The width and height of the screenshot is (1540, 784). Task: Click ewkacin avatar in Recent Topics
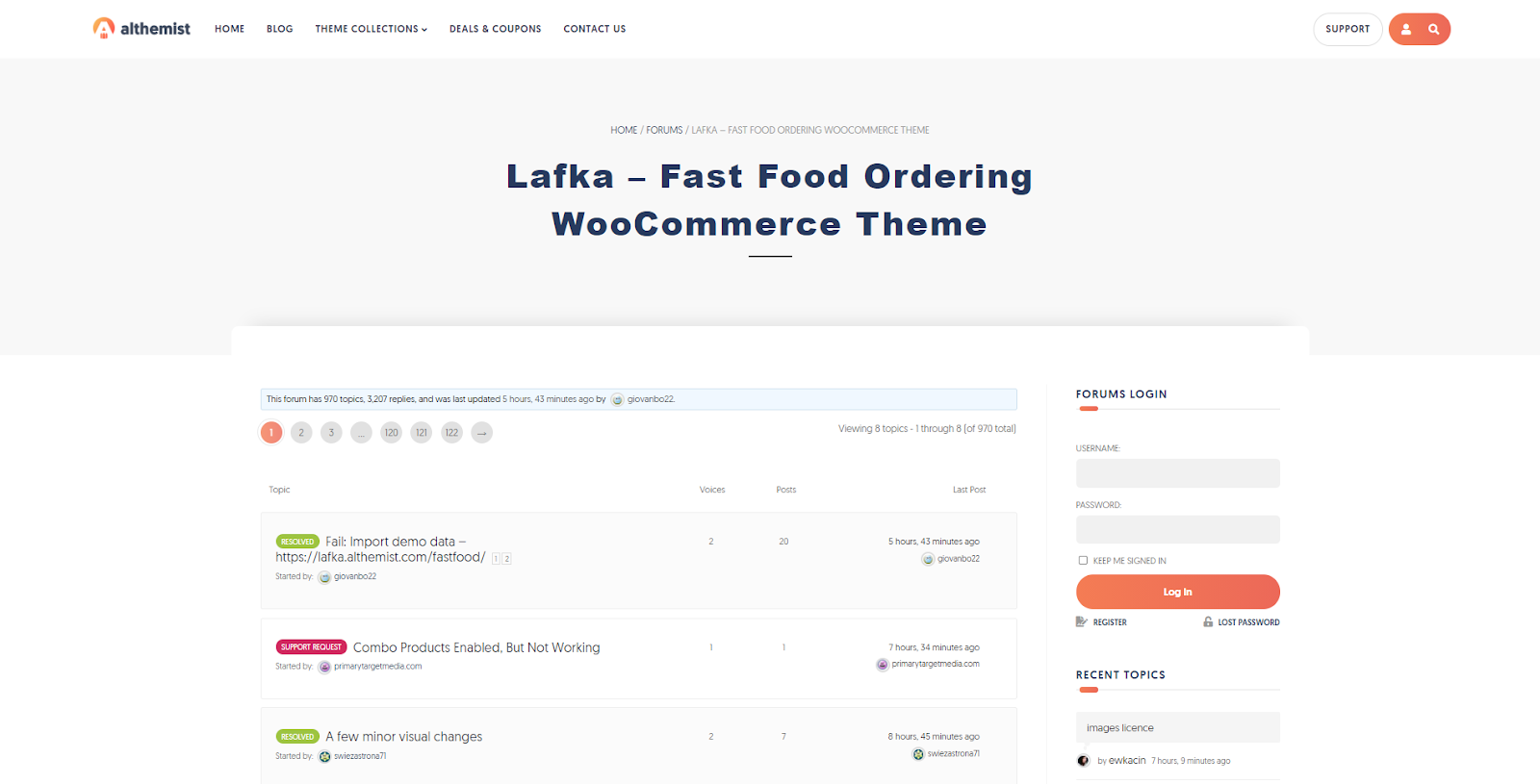click(x=1083, y=761)
